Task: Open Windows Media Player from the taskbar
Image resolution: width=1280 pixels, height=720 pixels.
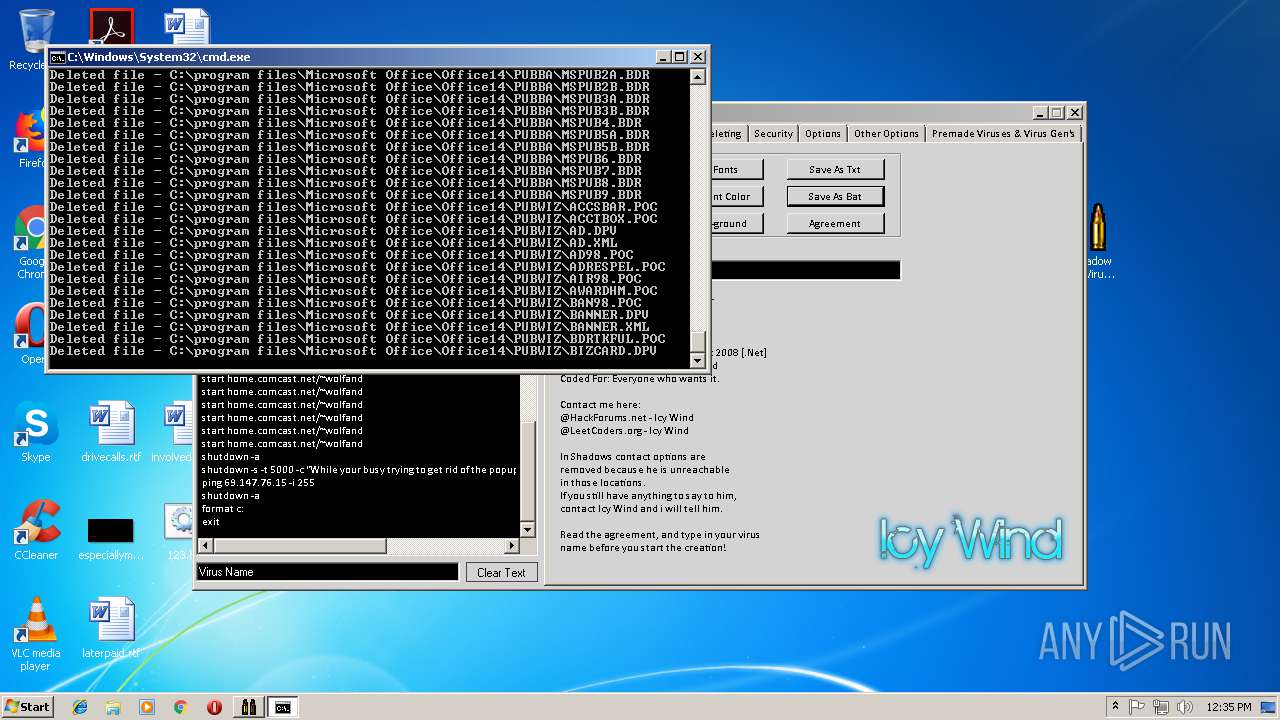Action: (x=147, y=707)
